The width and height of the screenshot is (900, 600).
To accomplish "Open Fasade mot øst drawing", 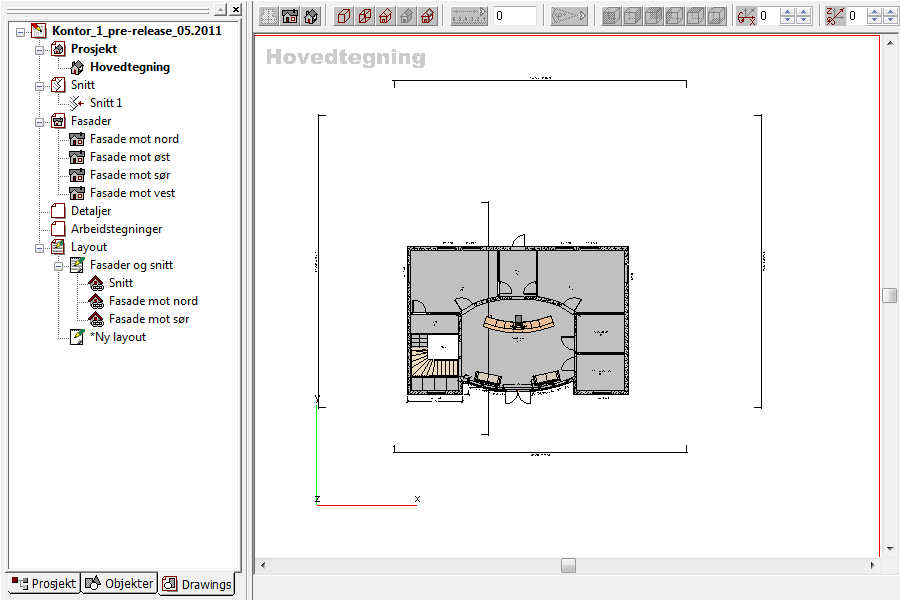I will (x=130, y=157).
